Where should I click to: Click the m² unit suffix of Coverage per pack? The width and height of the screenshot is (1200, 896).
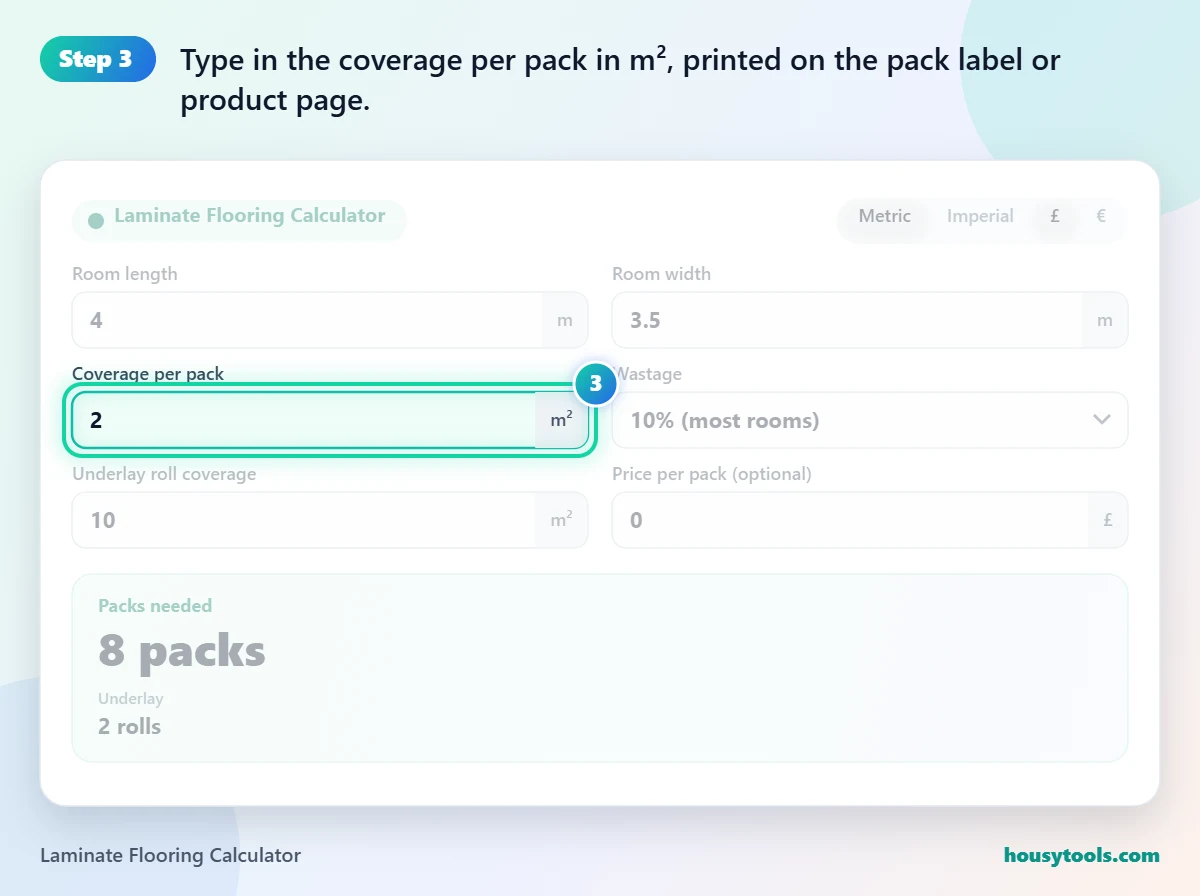562,420
